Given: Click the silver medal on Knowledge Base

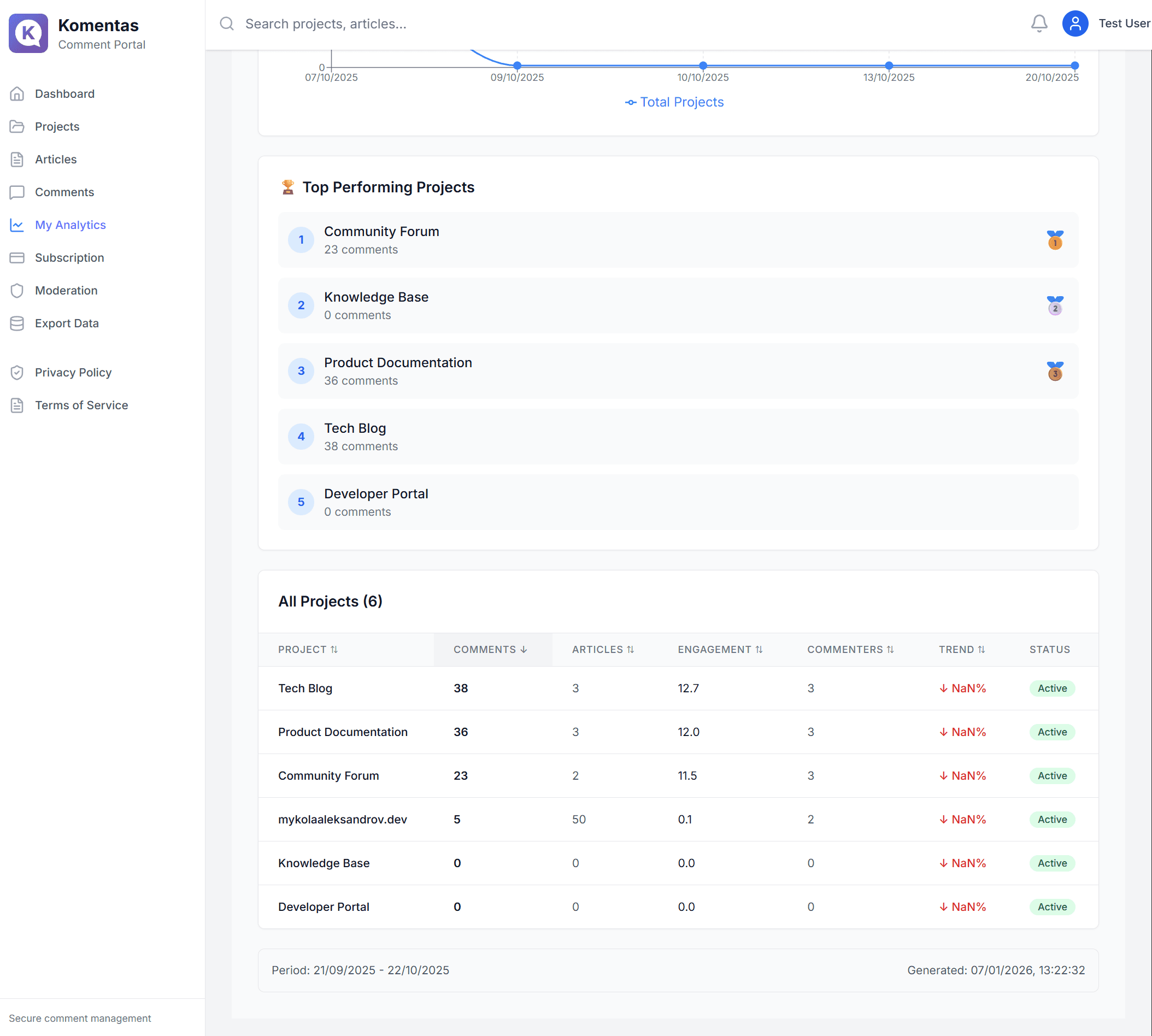Looking at the screenshot, I should coord(1055,305).
